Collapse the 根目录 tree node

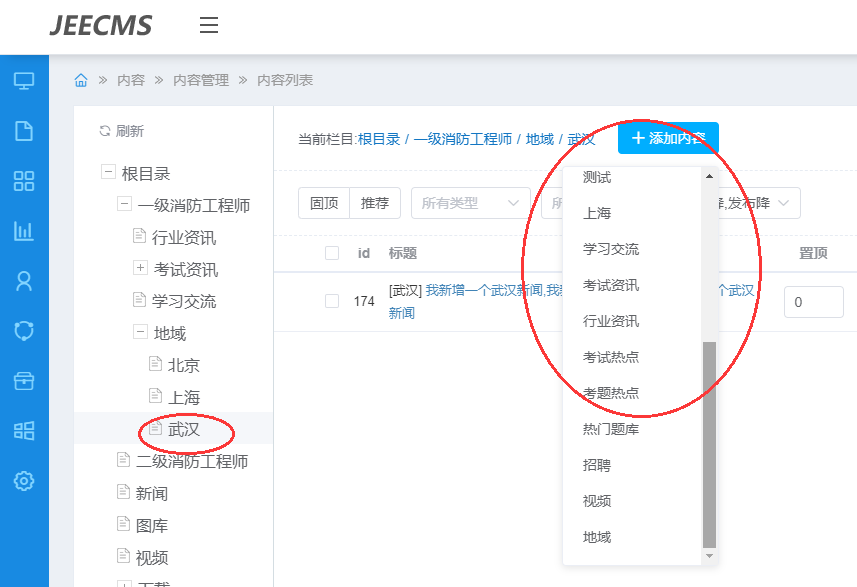(x=108, y=172)
